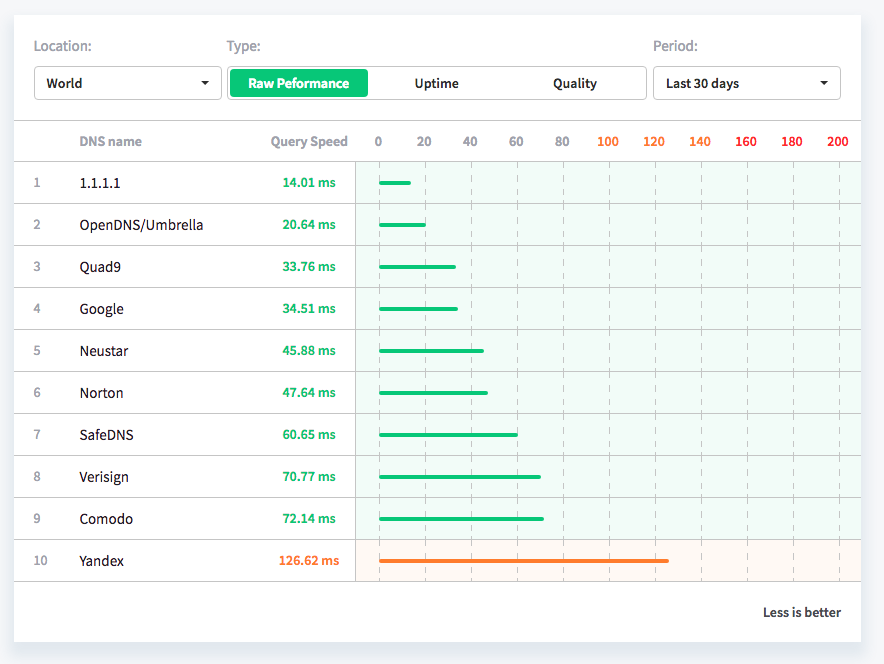Select the Yandex DNS name
Viewport: 884px width, 664px height.
click(101, 561)
